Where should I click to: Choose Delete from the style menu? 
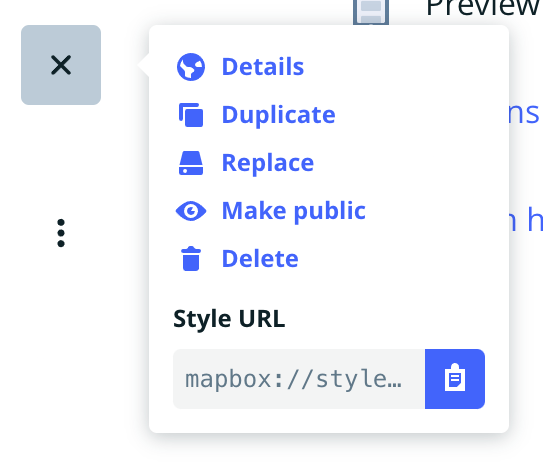click(x=260, y=259)
